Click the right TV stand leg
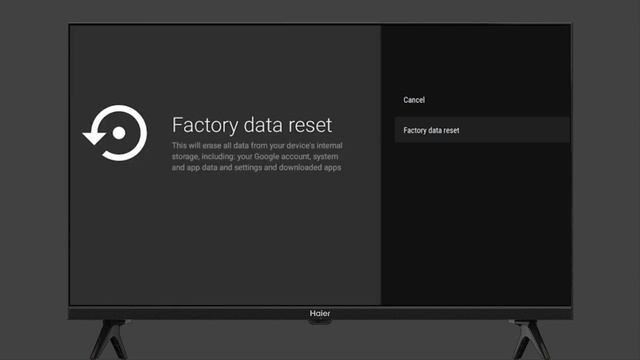The width and height of the screenshot is (640, 360). [x=531, y=339]
